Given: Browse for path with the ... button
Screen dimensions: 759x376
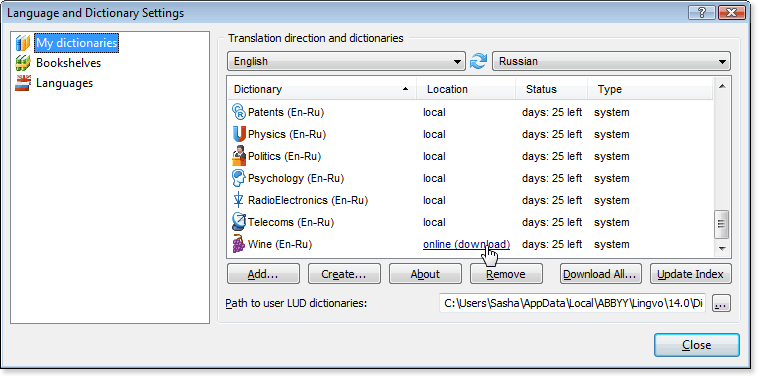Looking at the screenshot, I should point(721,304).
